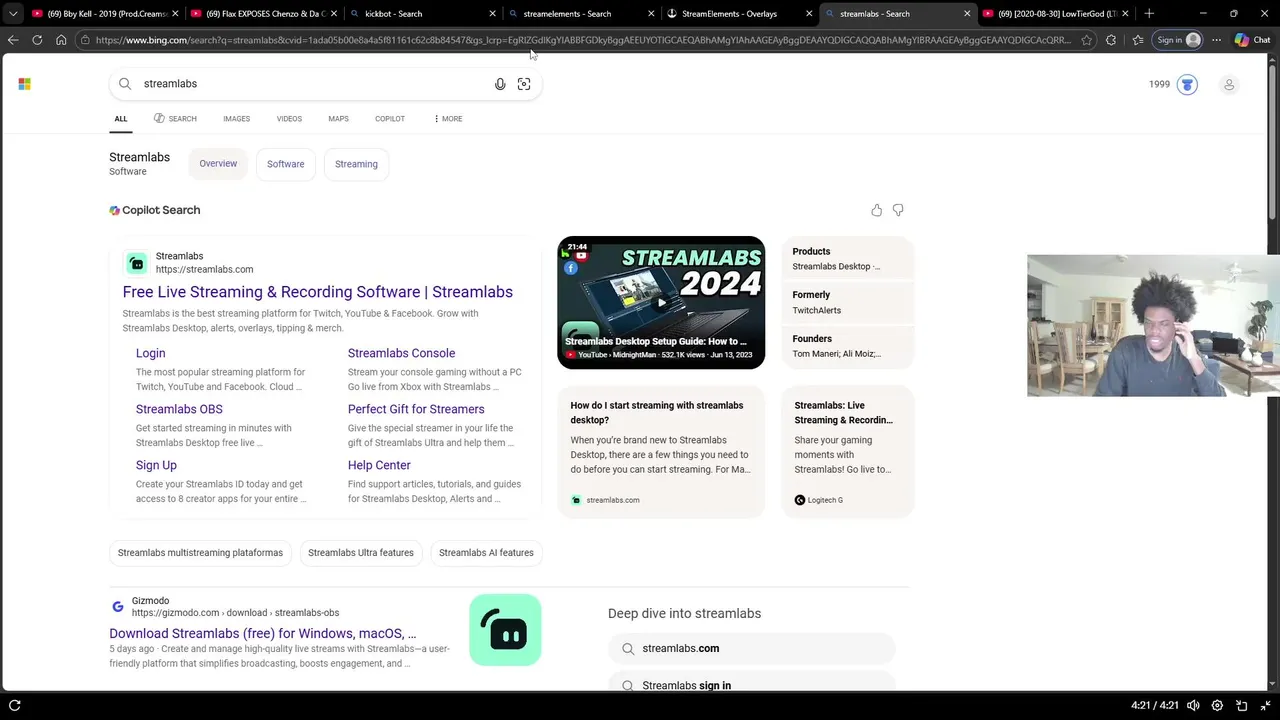
Task: Open Logitech G Streamlabs Live Streaming card
Action: (x=847, y=451)
